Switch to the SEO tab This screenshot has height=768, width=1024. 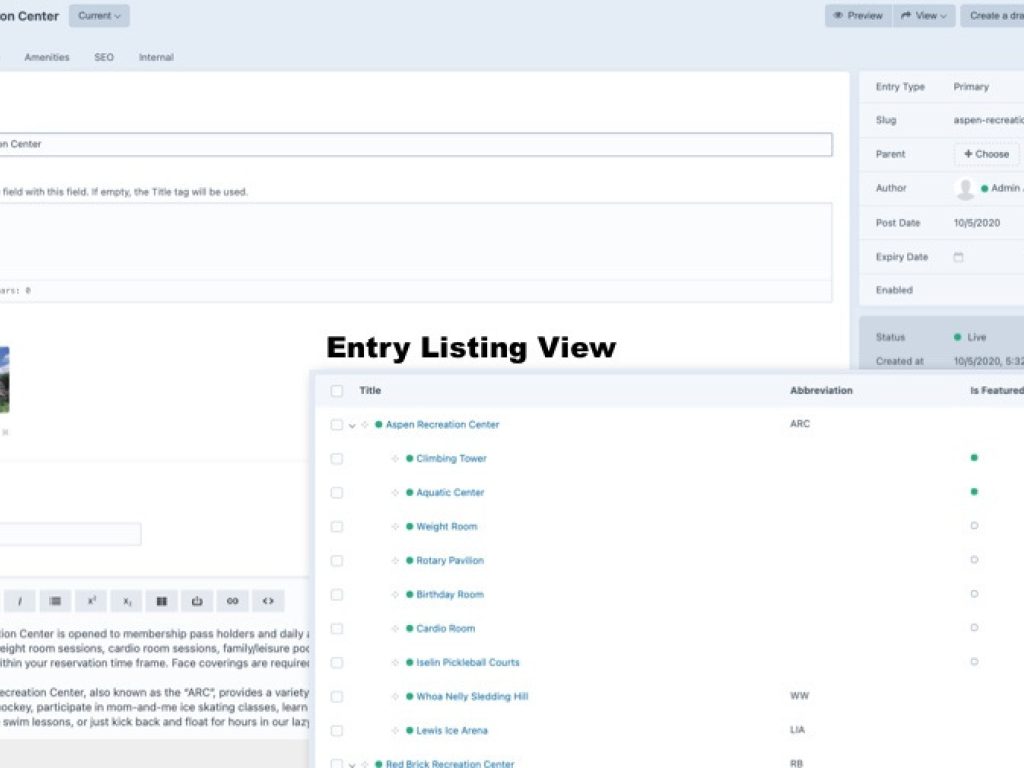[102, 57]
